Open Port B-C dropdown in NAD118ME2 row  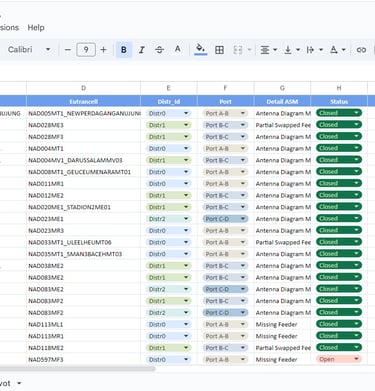[x=225, y=348]
